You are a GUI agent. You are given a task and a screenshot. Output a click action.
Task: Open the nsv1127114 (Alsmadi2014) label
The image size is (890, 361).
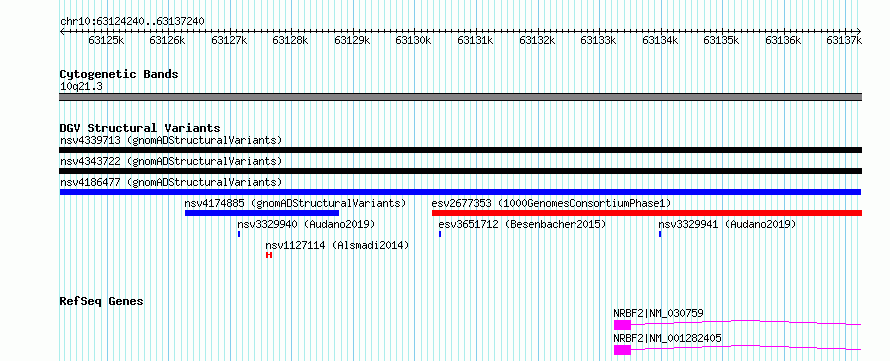337,245
